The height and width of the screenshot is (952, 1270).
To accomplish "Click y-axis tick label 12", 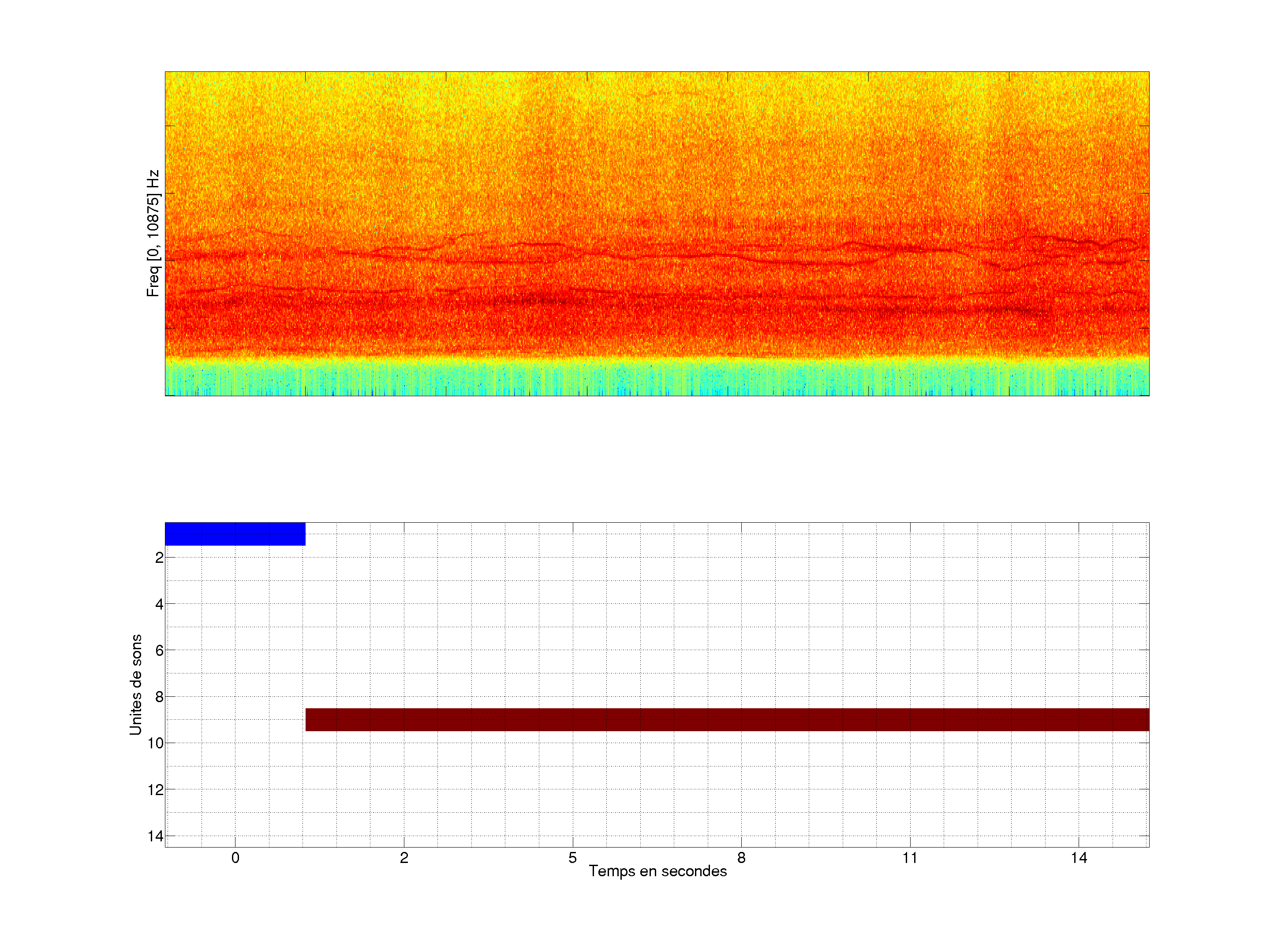I will pos(156,790).
